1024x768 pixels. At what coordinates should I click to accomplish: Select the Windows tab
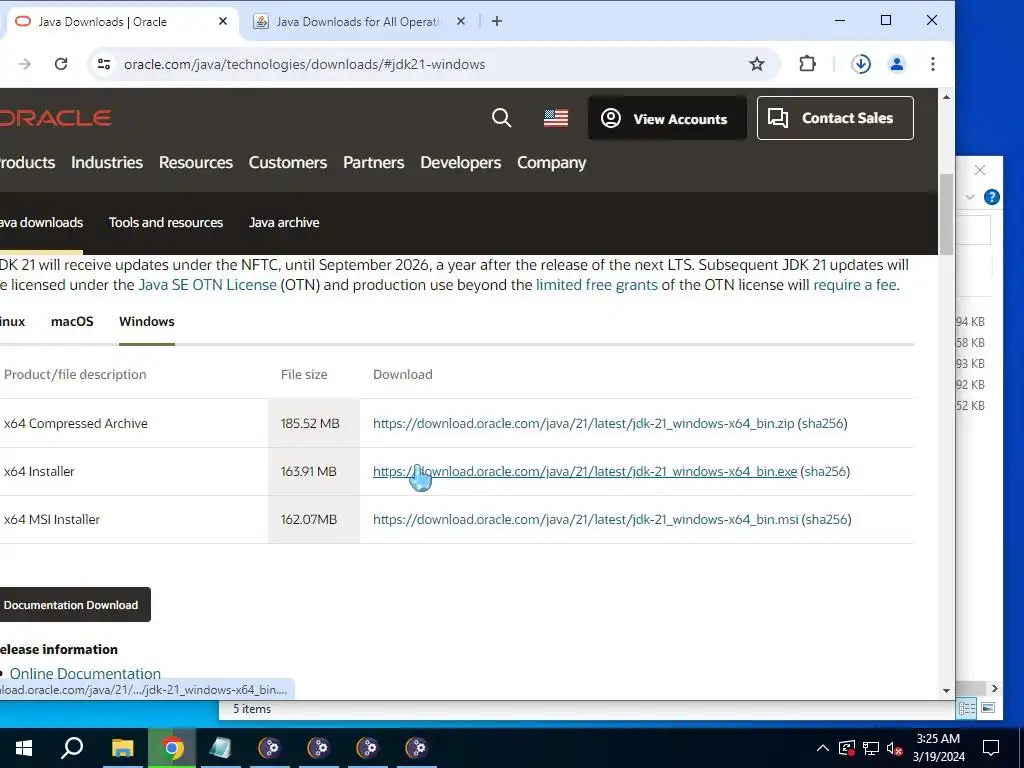pos(147,321)
